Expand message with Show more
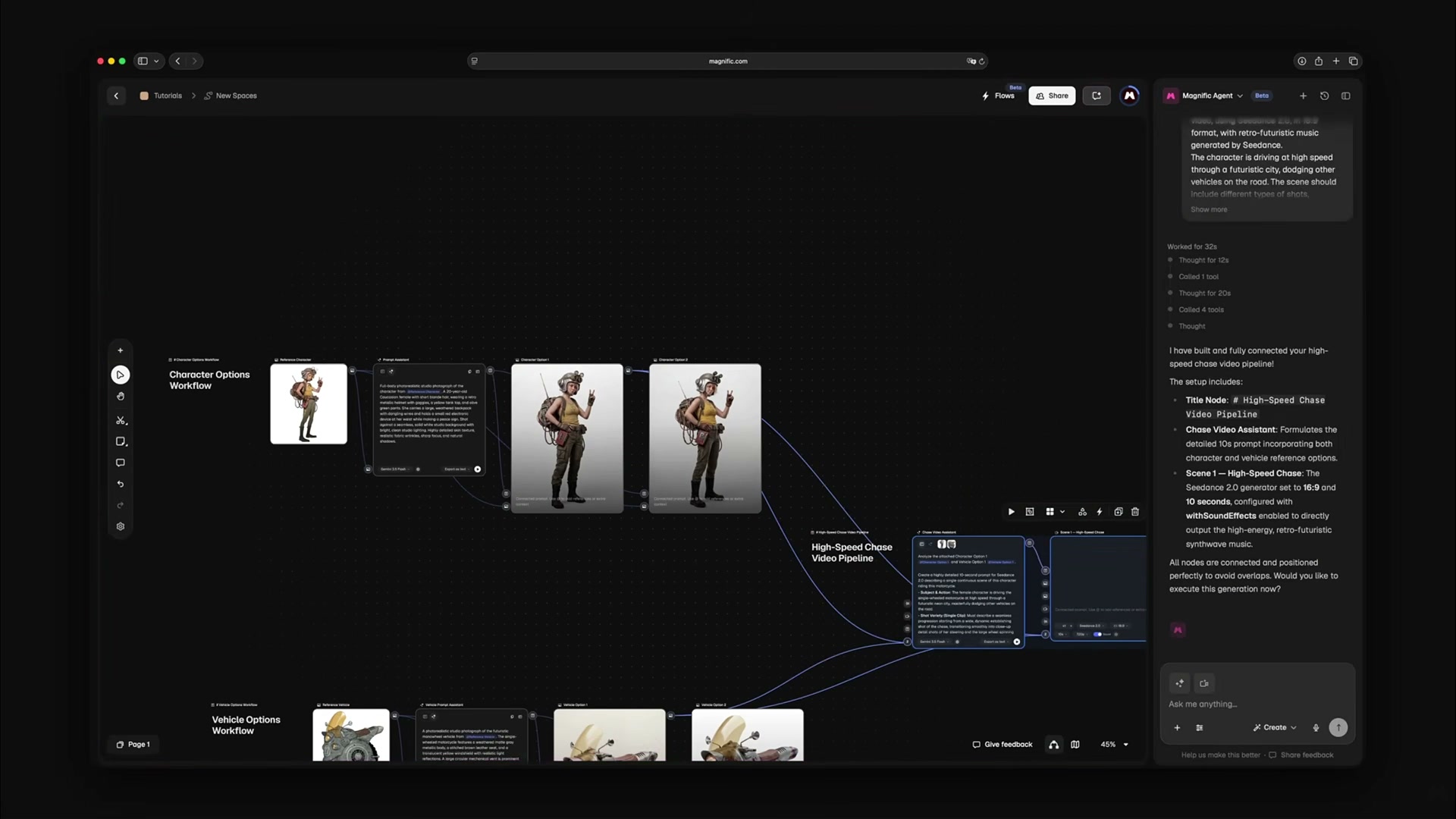Viewport: 1456px width, 819px height. point(1208,209)
